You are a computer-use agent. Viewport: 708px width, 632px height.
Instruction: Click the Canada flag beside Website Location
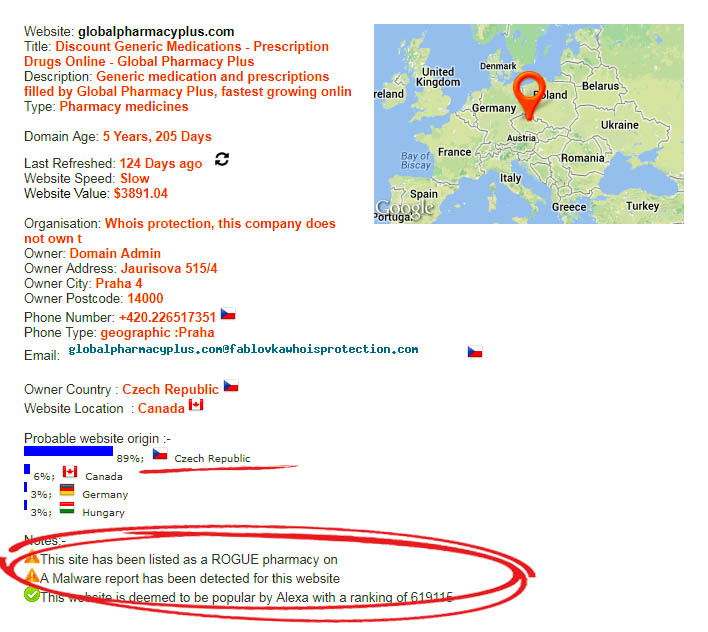[196, 404]
